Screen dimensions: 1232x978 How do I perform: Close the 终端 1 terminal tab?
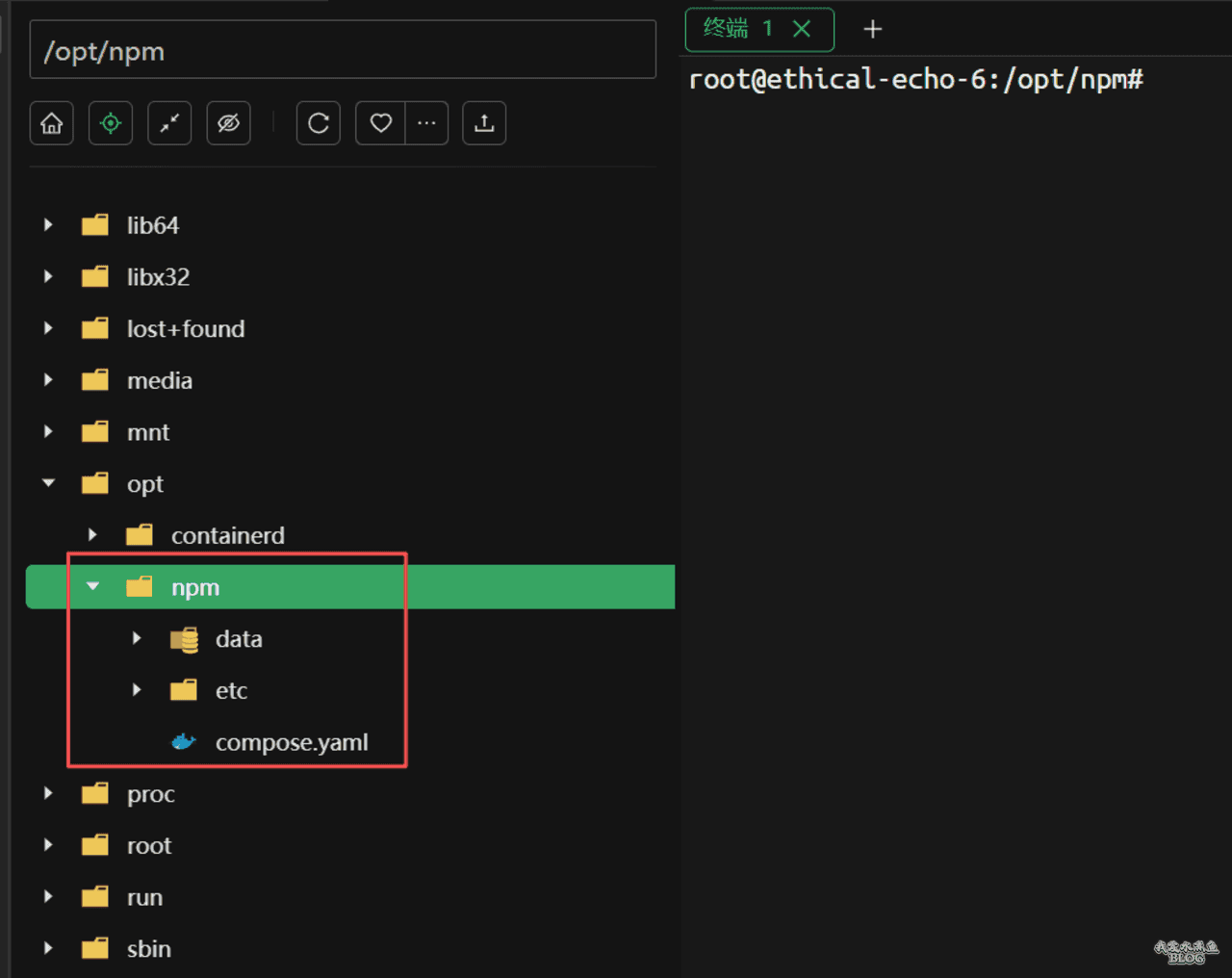(x=801, y=29)
